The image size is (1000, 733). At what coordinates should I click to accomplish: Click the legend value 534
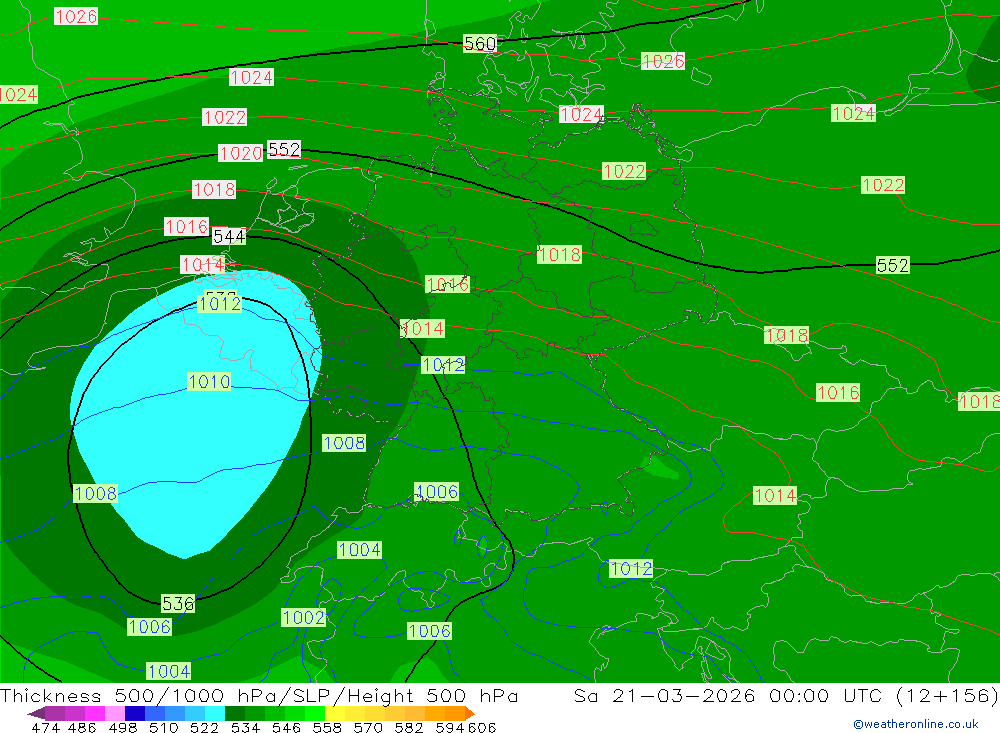coord(246,727)
